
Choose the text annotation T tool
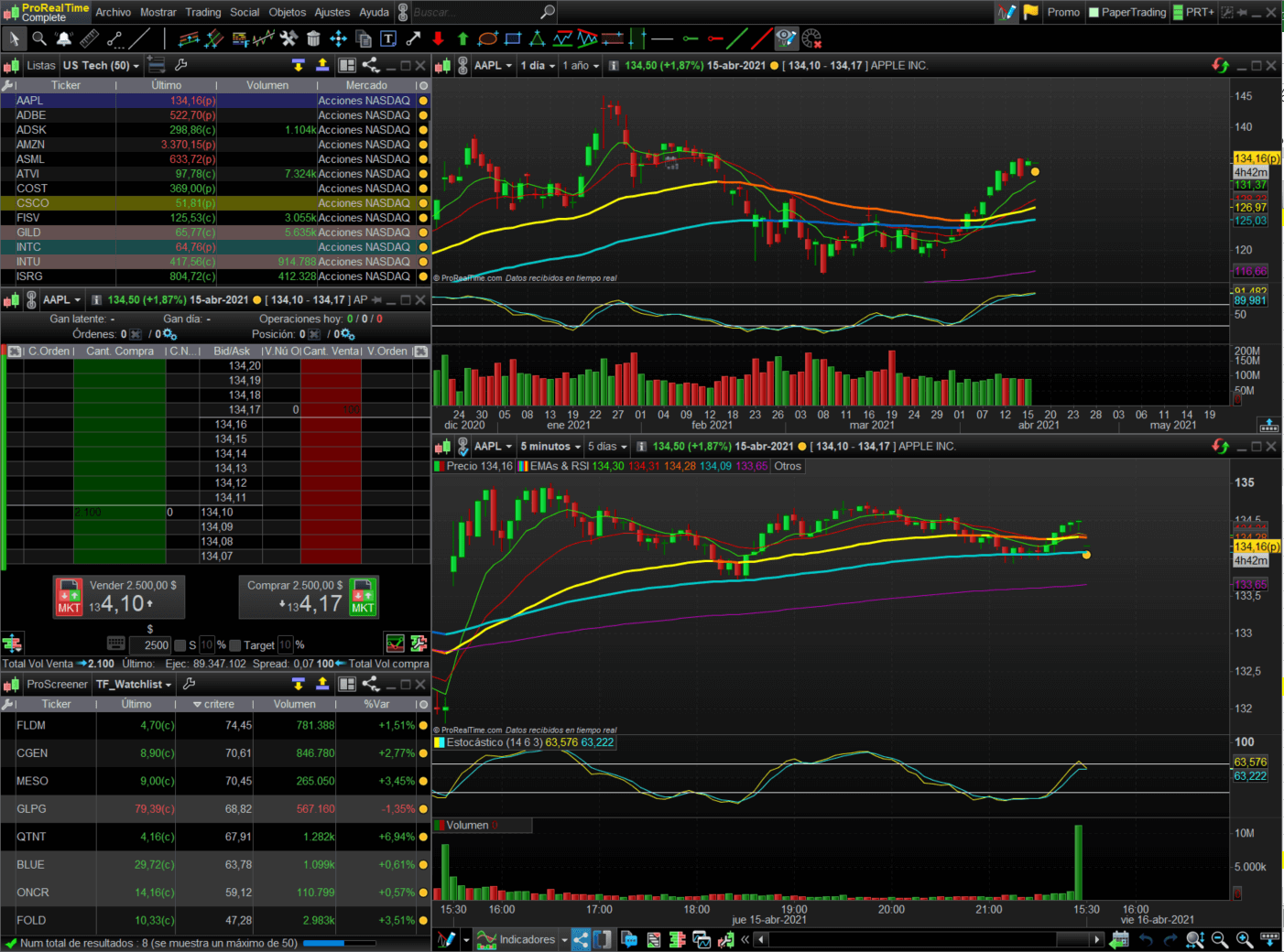click(x=388, y=38)
